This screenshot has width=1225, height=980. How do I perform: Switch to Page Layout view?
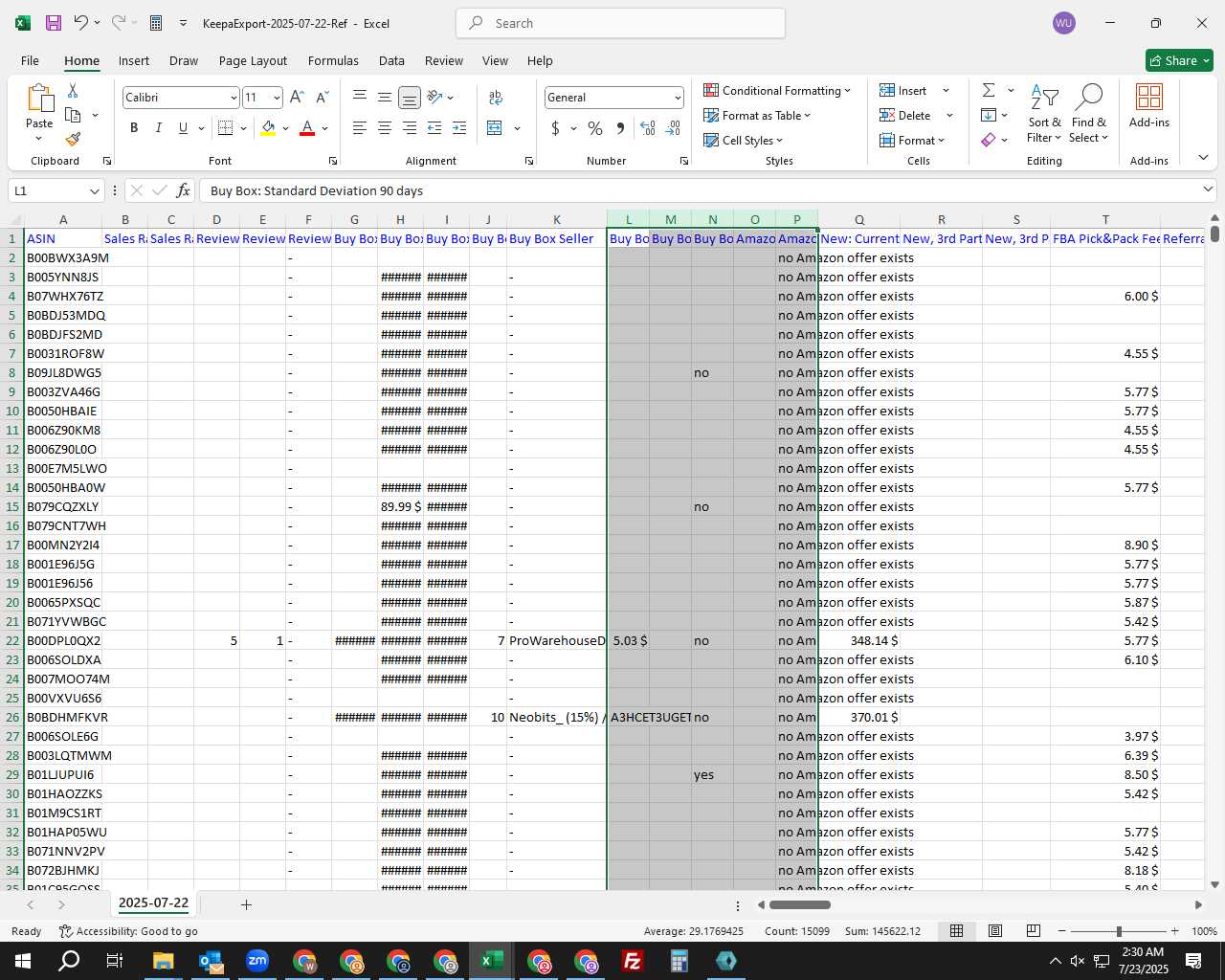pos(995,930)
